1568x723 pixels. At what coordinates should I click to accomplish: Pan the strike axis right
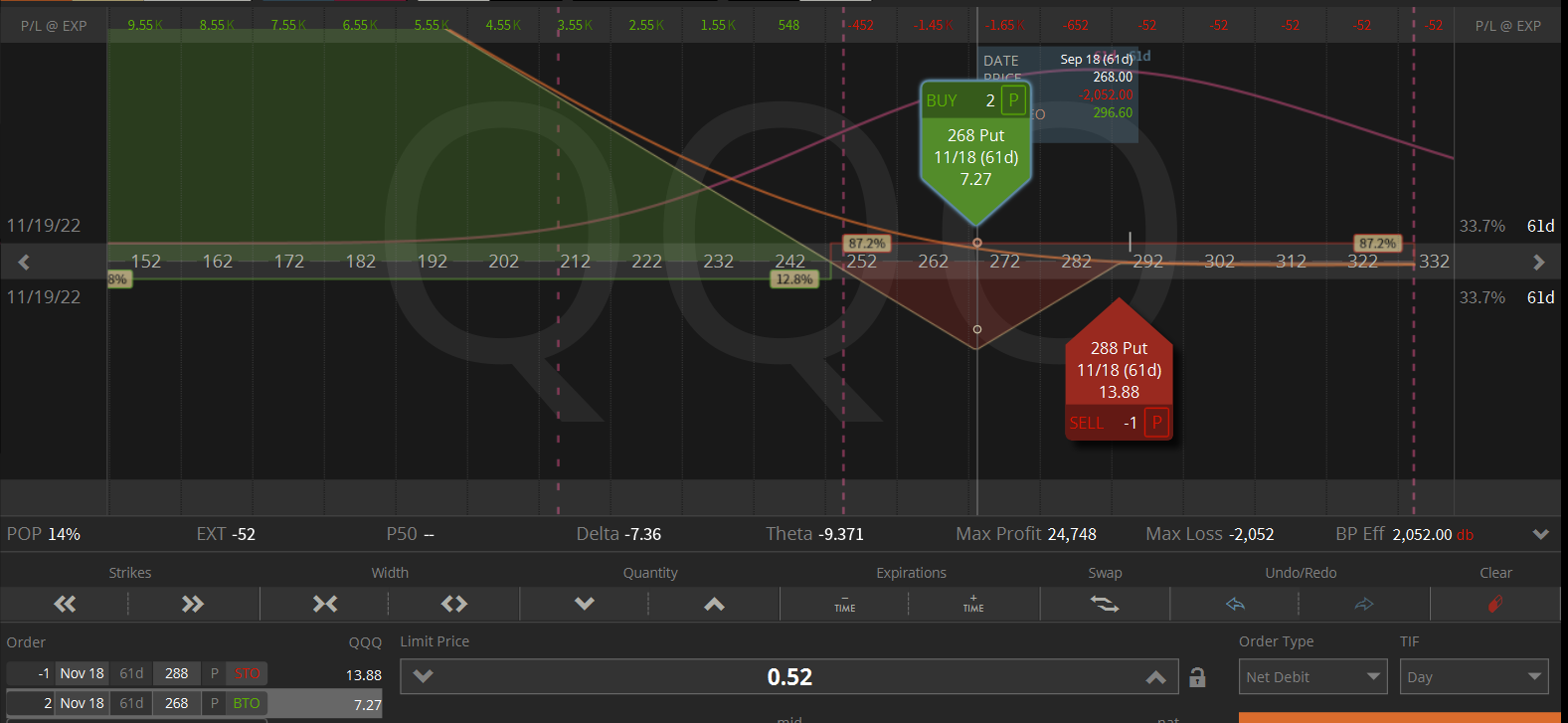click(1539, 263)
